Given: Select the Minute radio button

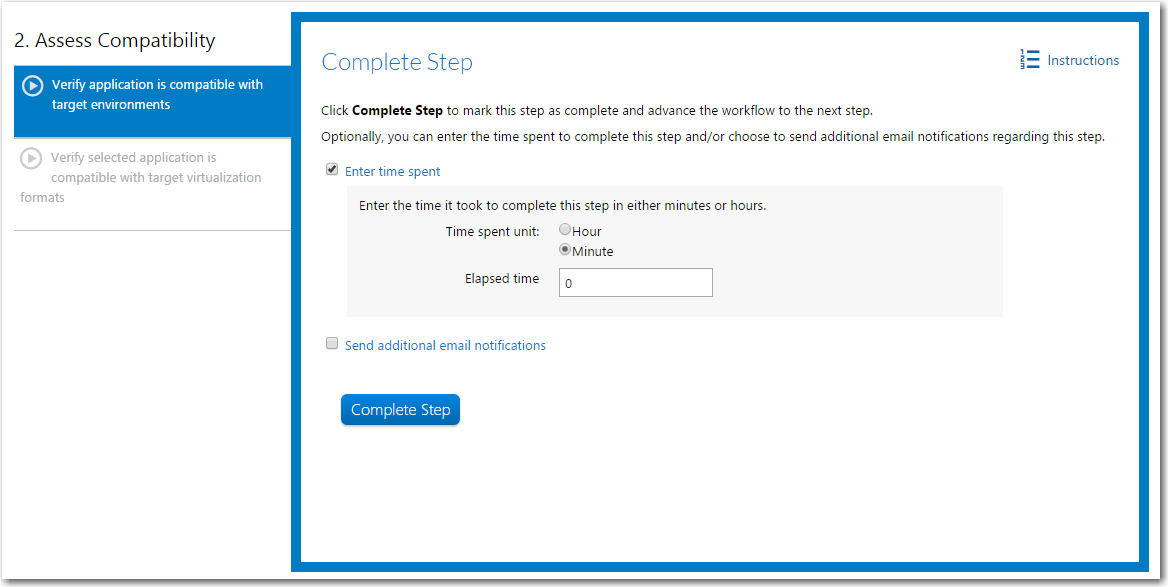Looking at the screenshot, I should tap(565, 250).
